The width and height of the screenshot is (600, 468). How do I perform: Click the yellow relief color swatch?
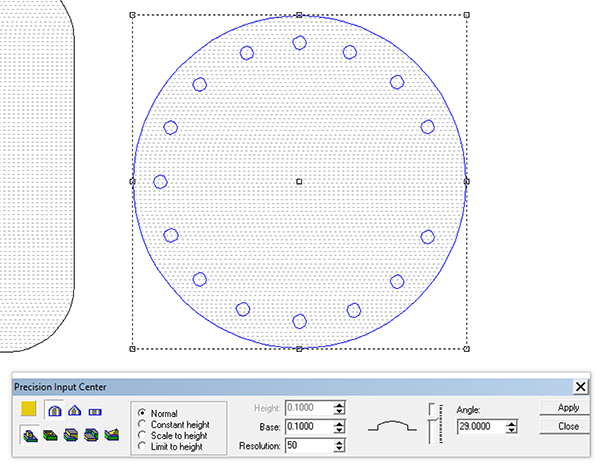click(x=28, y=409)
